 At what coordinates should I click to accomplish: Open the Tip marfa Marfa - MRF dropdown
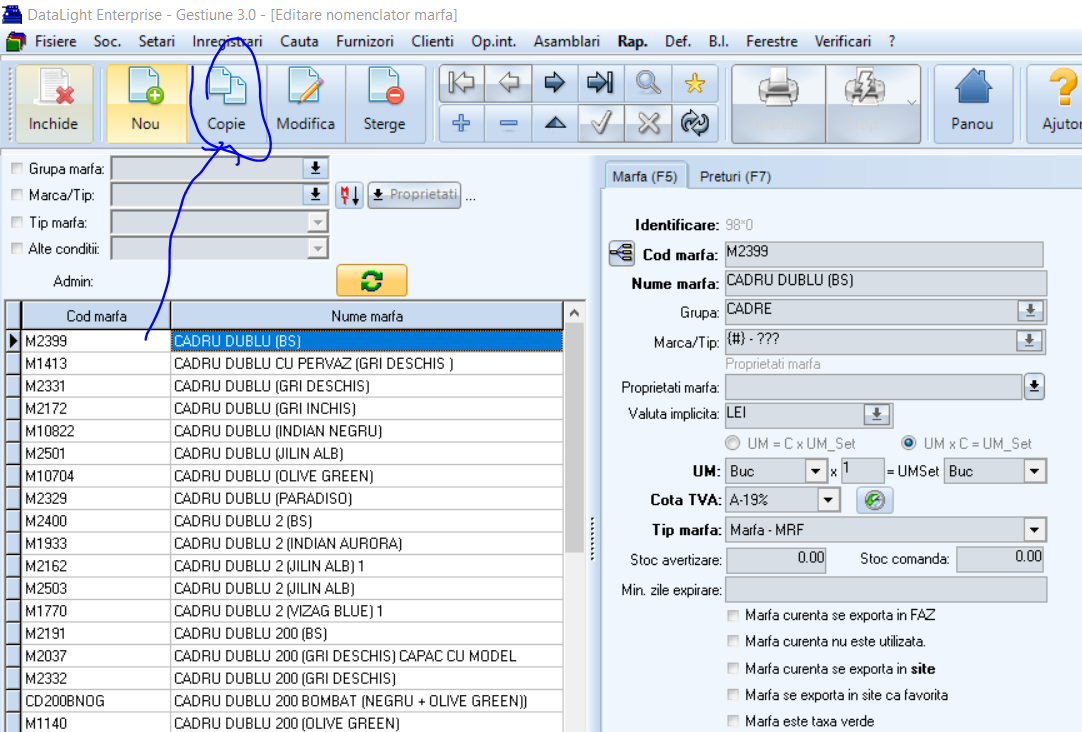point(1034,530)
